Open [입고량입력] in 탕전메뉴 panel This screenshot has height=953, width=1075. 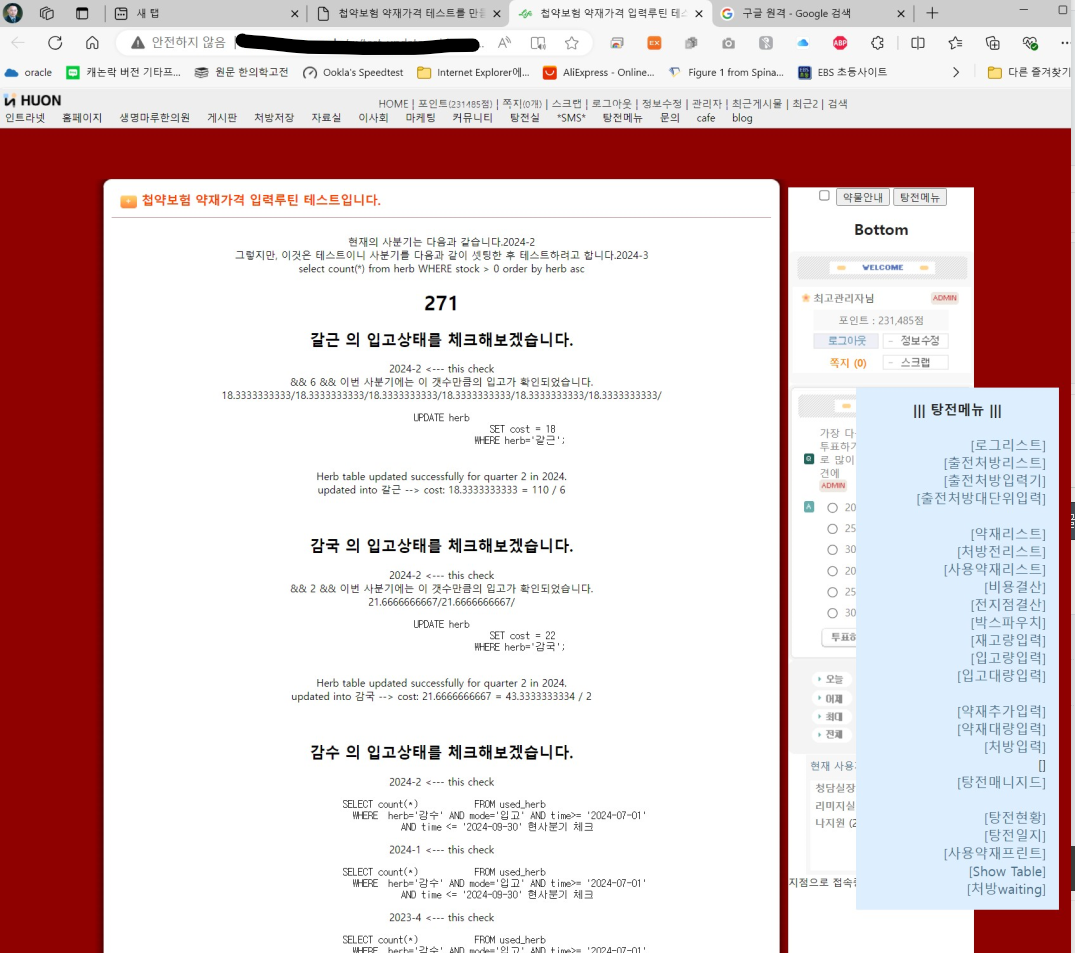coord(1008,658)
